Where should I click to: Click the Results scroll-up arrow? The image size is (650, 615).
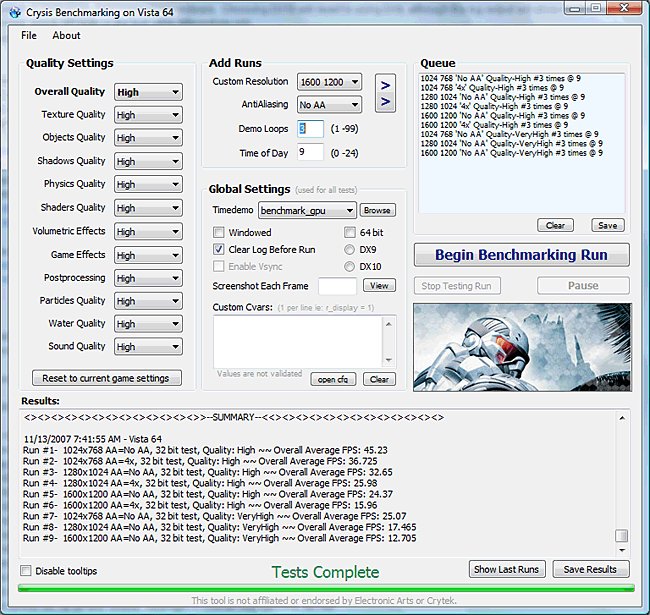(622, 418)
